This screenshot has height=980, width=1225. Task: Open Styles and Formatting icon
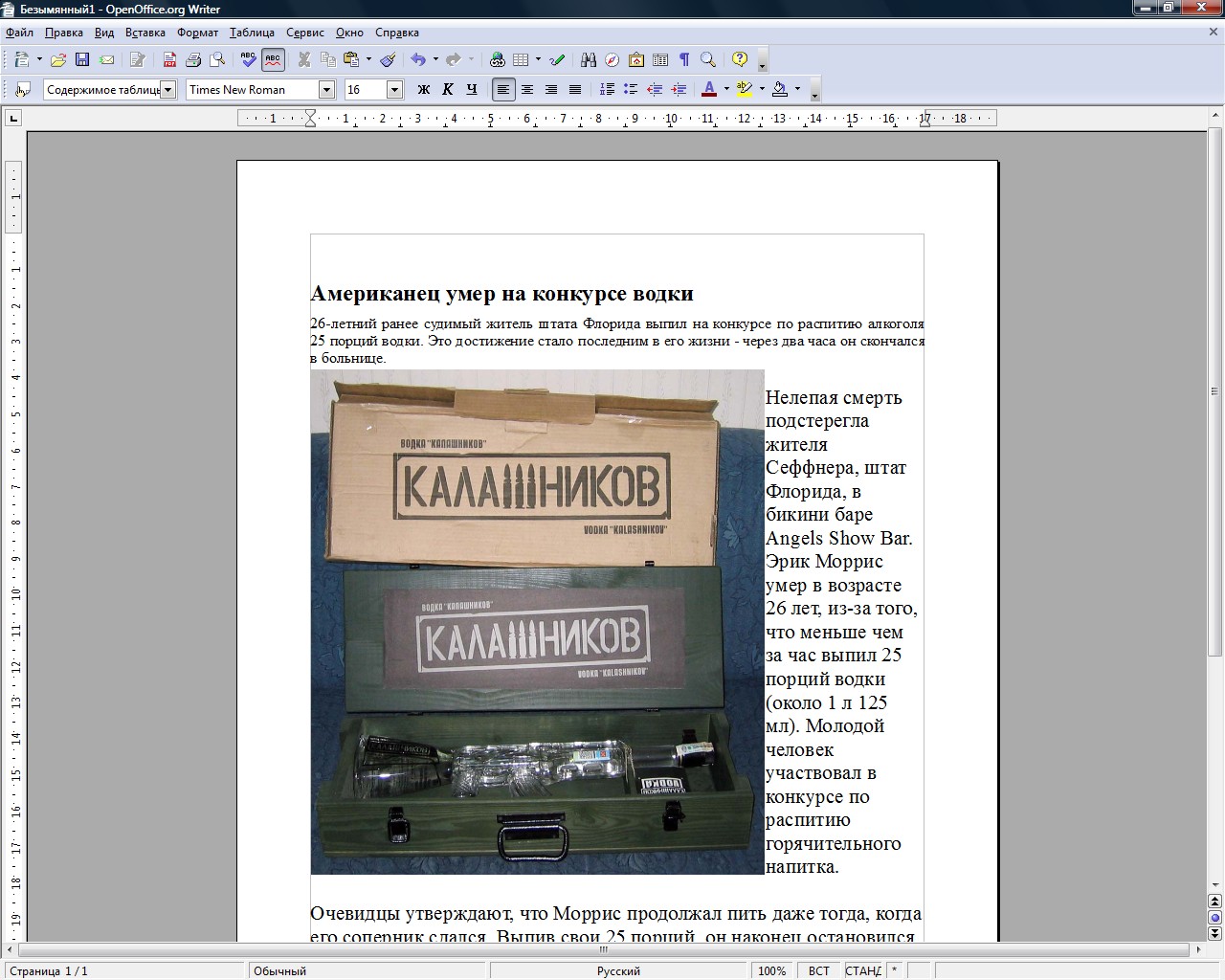pyautogui.click(x=23, y=89)
